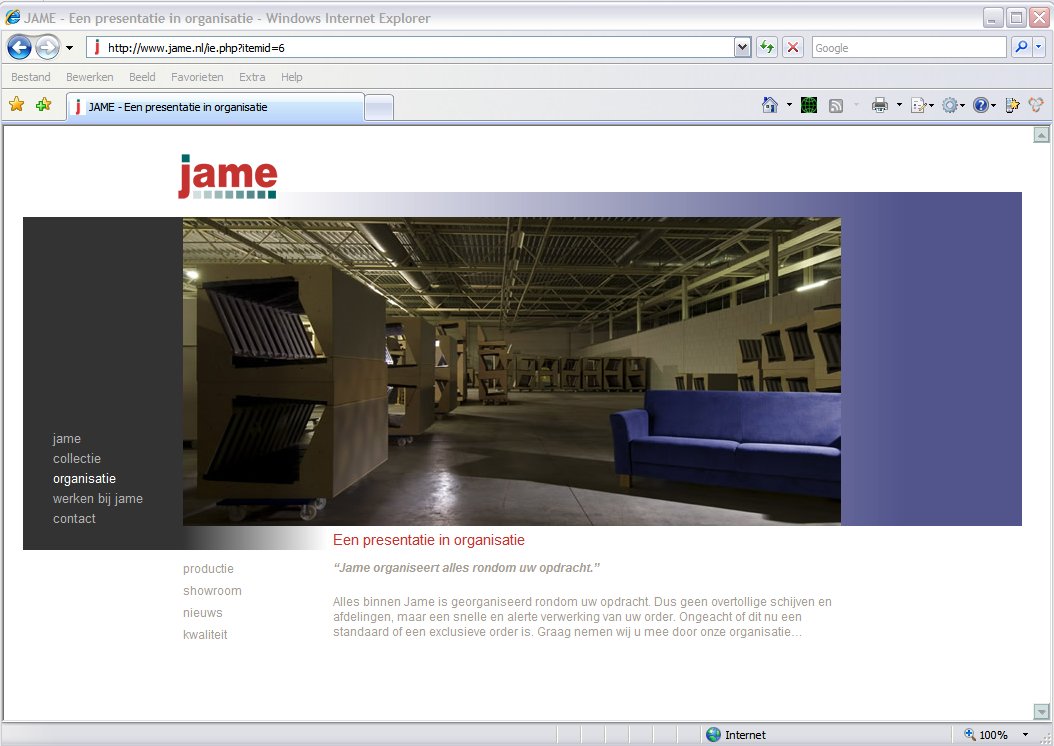Expand the address bar URL history dropdown
Image resolution: width=1054 pixels, height=746 pixels.
point(742,47)
